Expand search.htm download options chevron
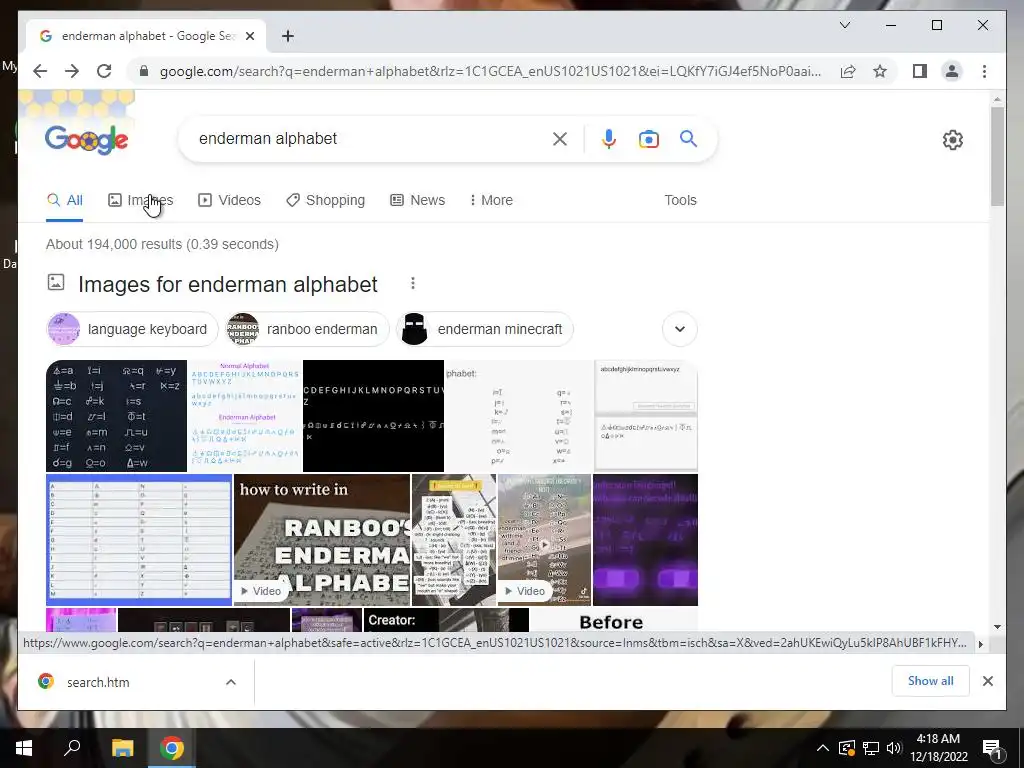Viewport: 1024px width, 768px height. click(231, 682)
